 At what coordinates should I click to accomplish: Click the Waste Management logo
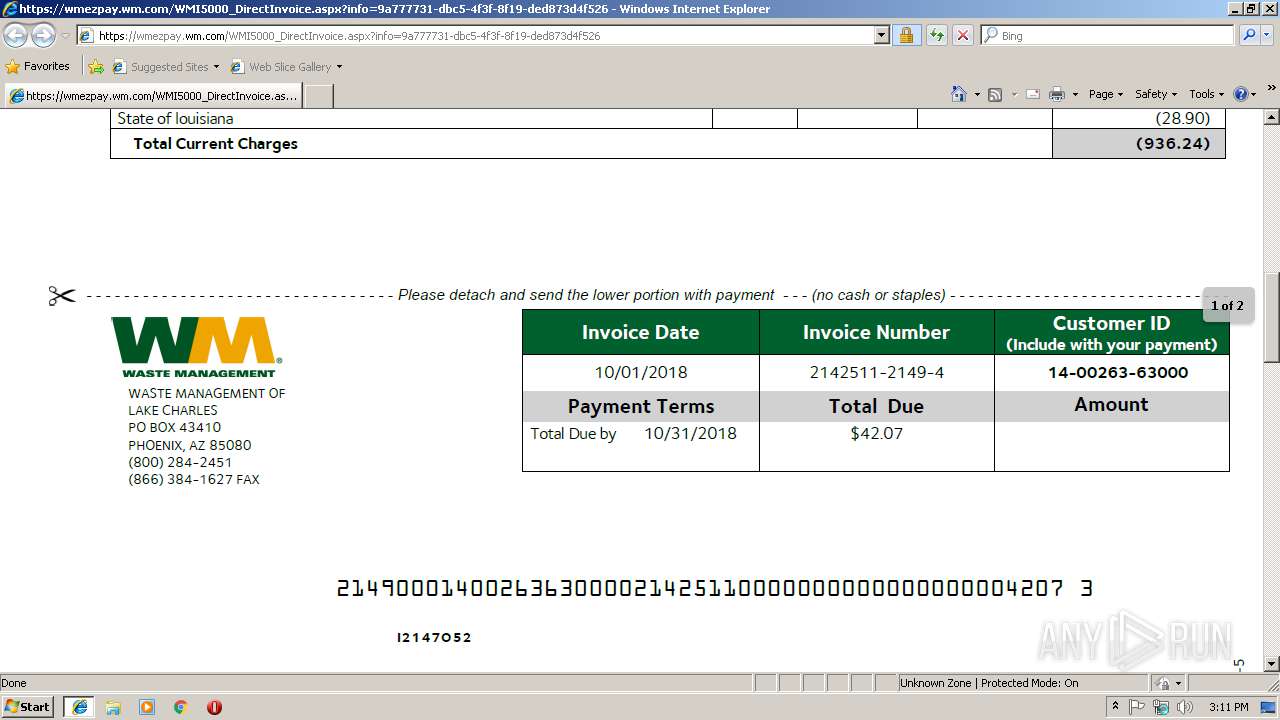(197, 347)
